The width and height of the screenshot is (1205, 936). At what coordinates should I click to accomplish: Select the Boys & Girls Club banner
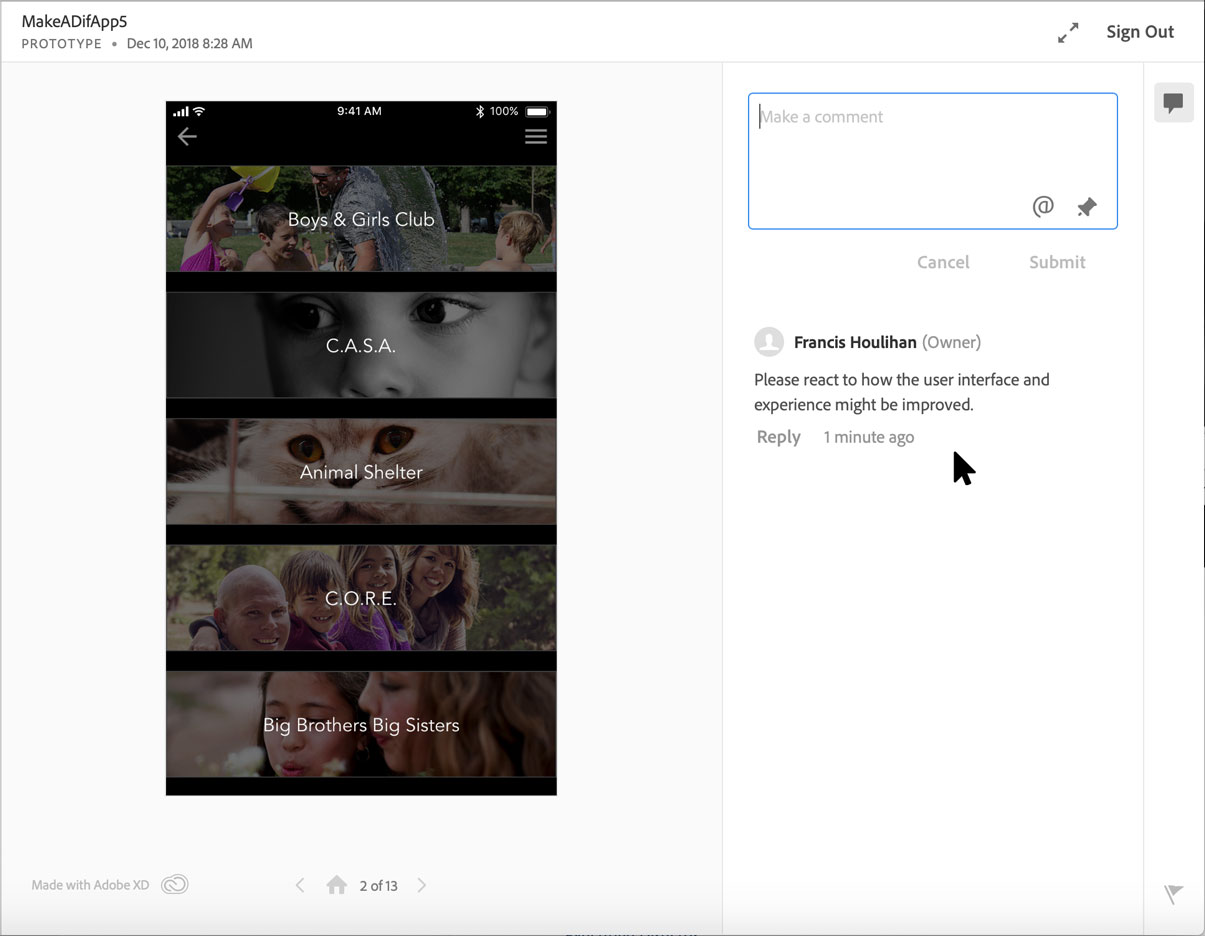tap(361, 219)
